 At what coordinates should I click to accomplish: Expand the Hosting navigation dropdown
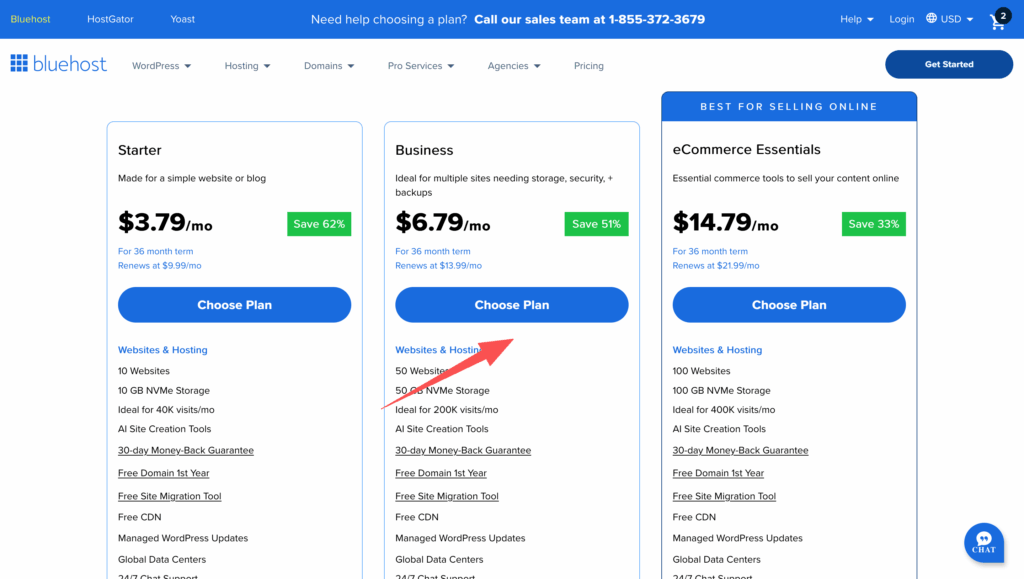pyautogui.click(x=247, y=66)
